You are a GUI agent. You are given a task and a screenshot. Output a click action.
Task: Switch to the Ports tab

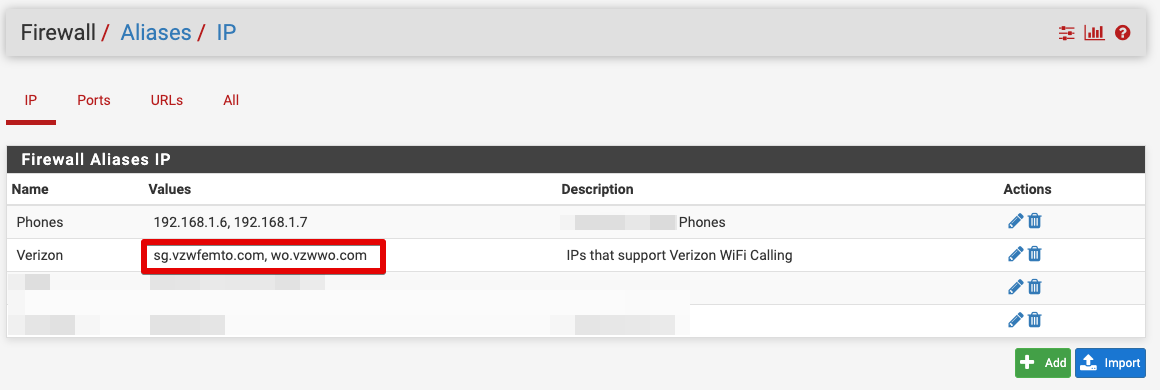[94, 100]
